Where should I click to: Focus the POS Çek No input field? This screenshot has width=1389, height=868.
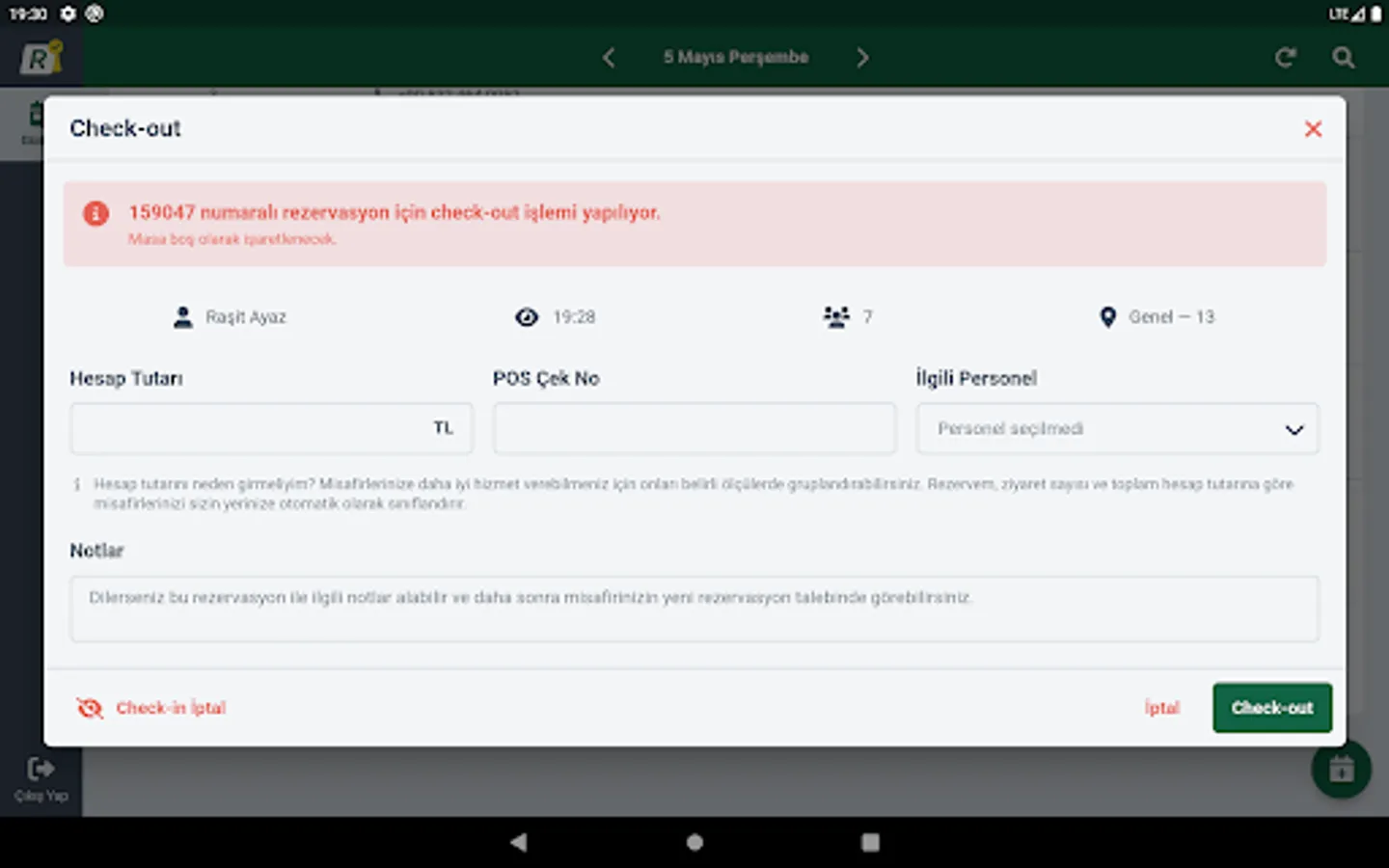[x=694, y=428]
